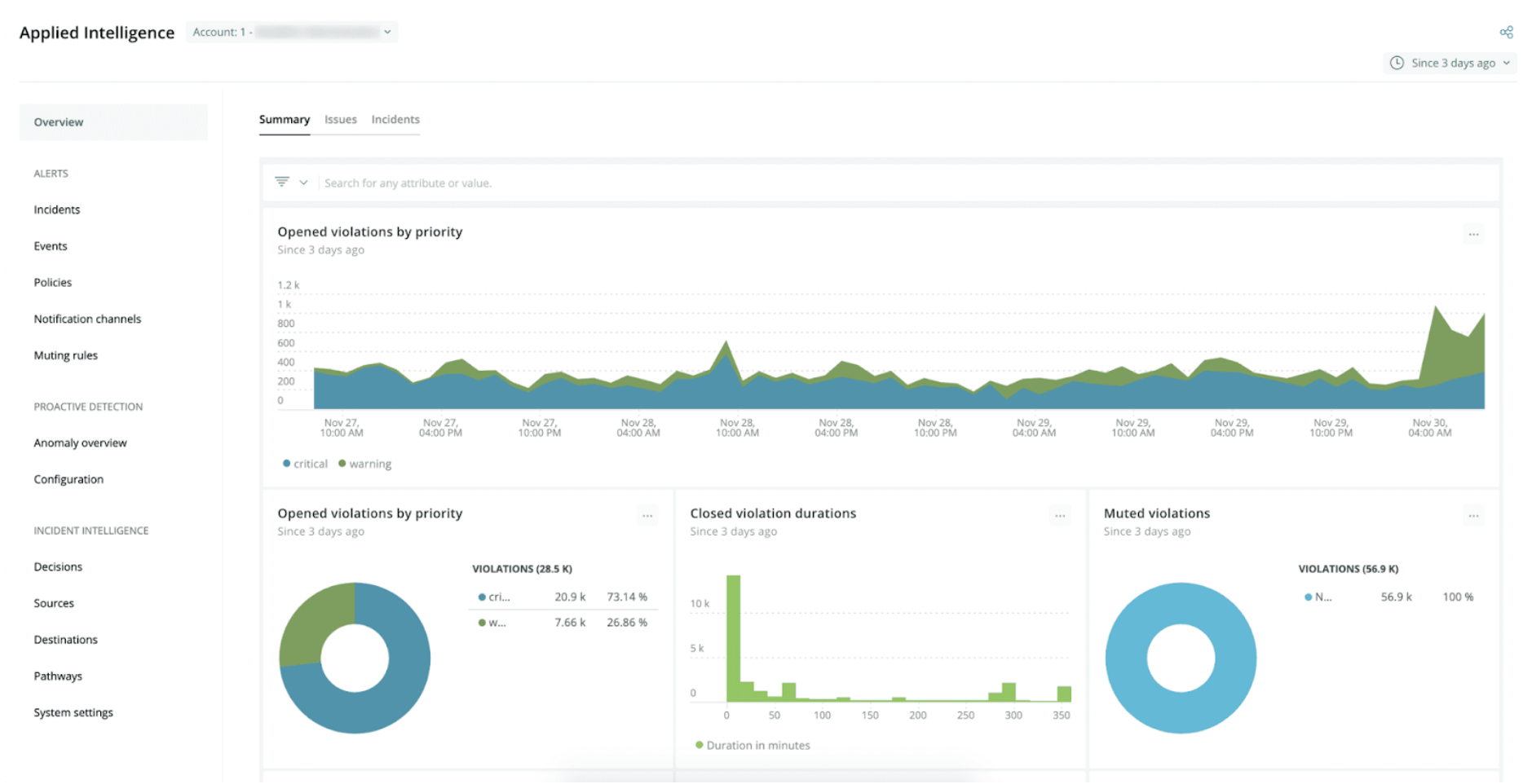Switch to the Issues tab

(x=340, y=119)
